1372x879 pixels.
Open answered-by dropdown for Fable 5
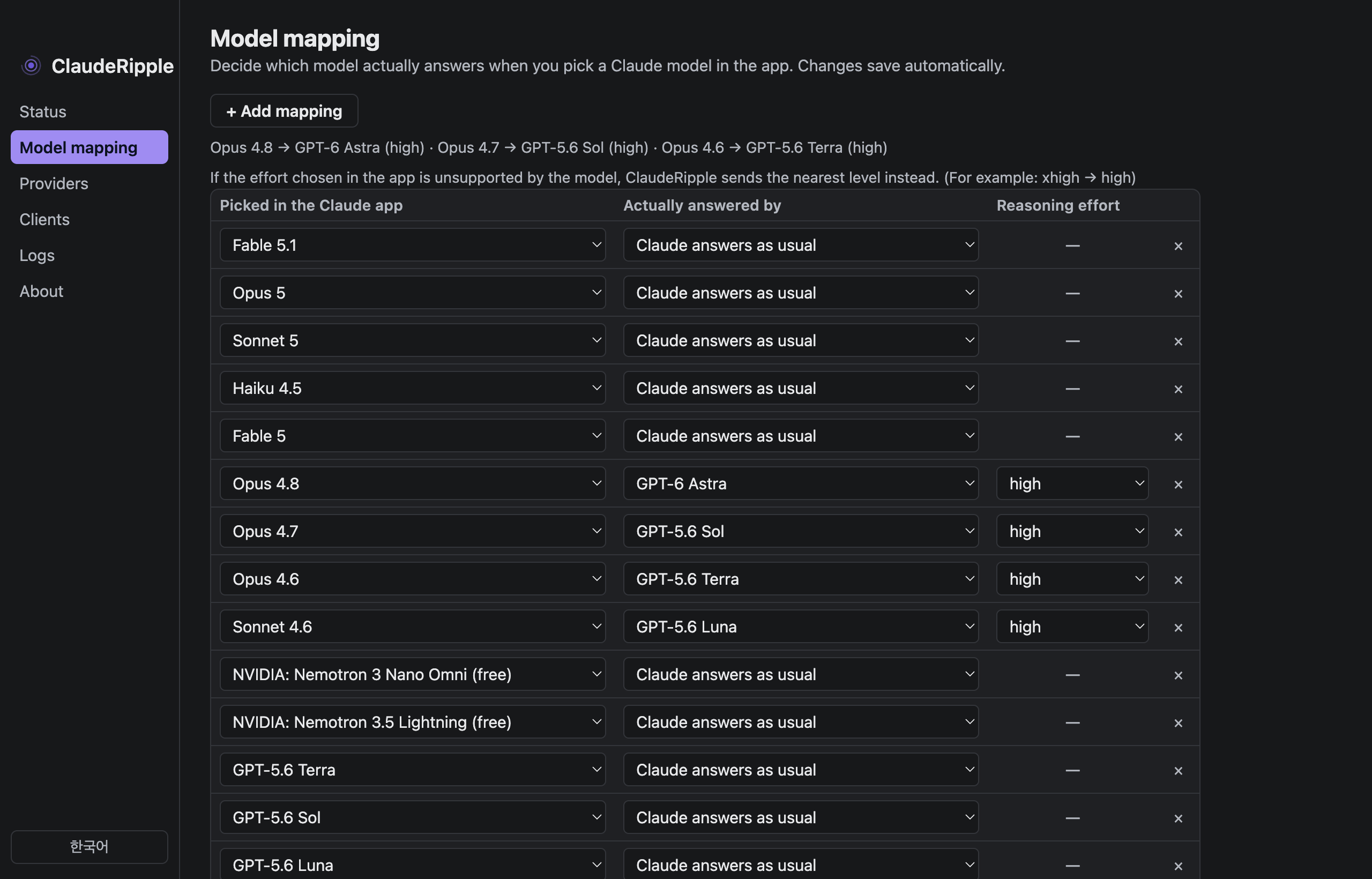point(801,436)
